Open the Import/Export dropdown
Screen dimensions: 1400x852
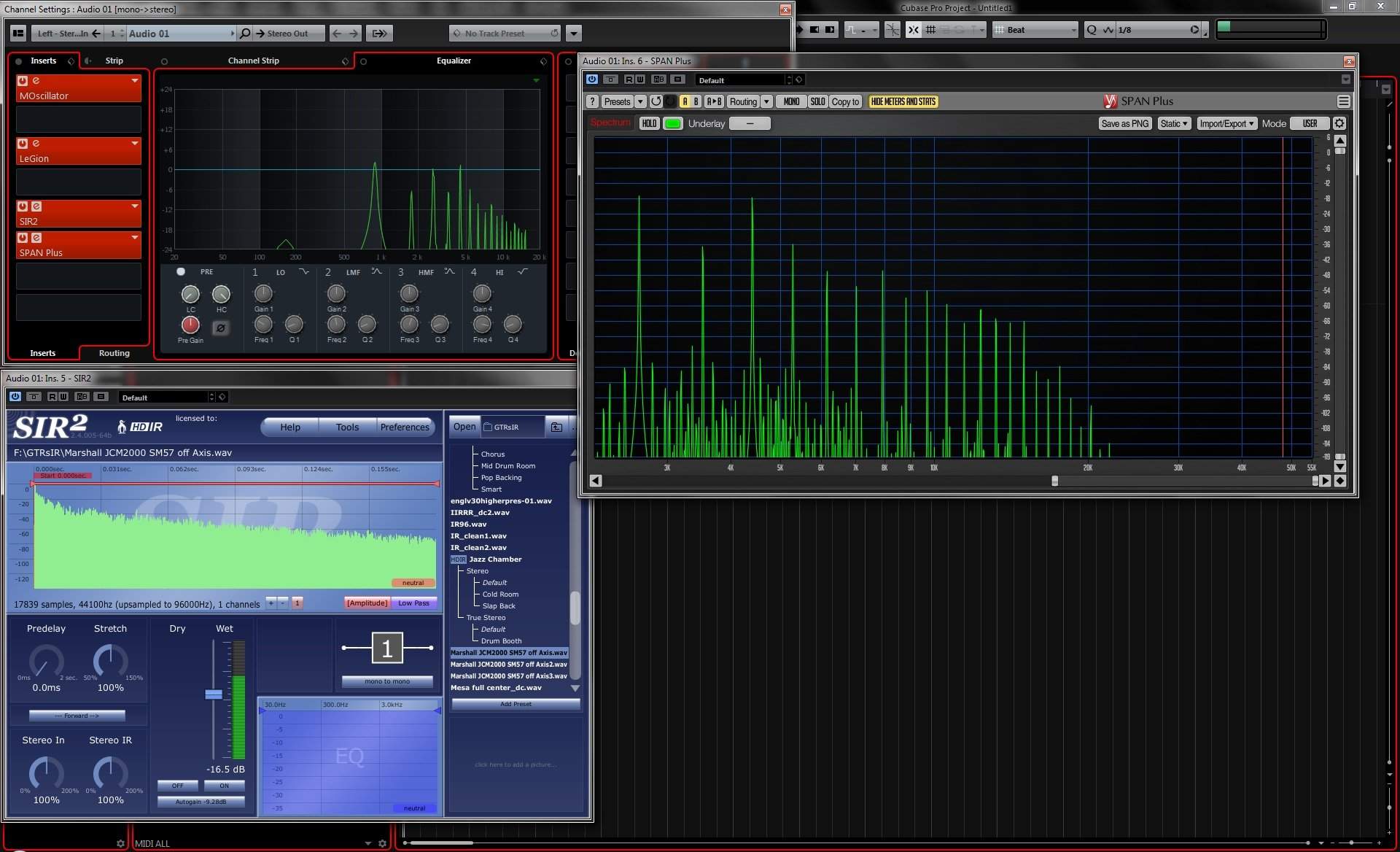click(x=1226, y=123)
